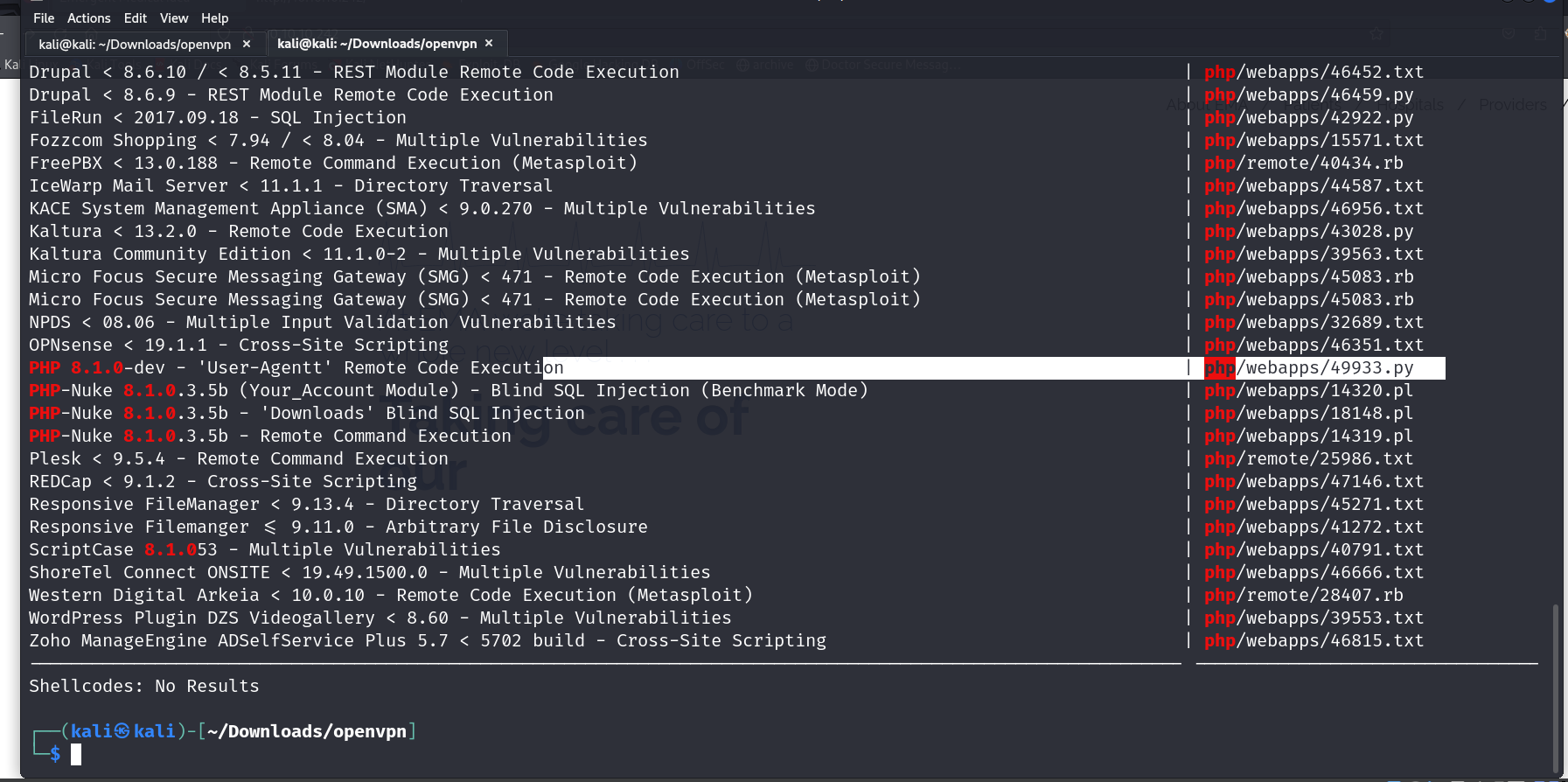Switch to the first terminal tab

[x=135, y=44]
